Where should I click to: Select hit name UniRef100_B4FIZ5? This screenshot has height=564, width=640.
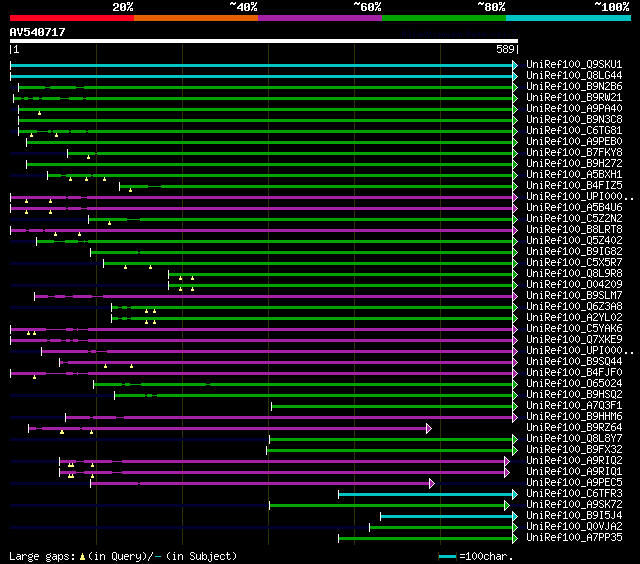tap(574, 186)
